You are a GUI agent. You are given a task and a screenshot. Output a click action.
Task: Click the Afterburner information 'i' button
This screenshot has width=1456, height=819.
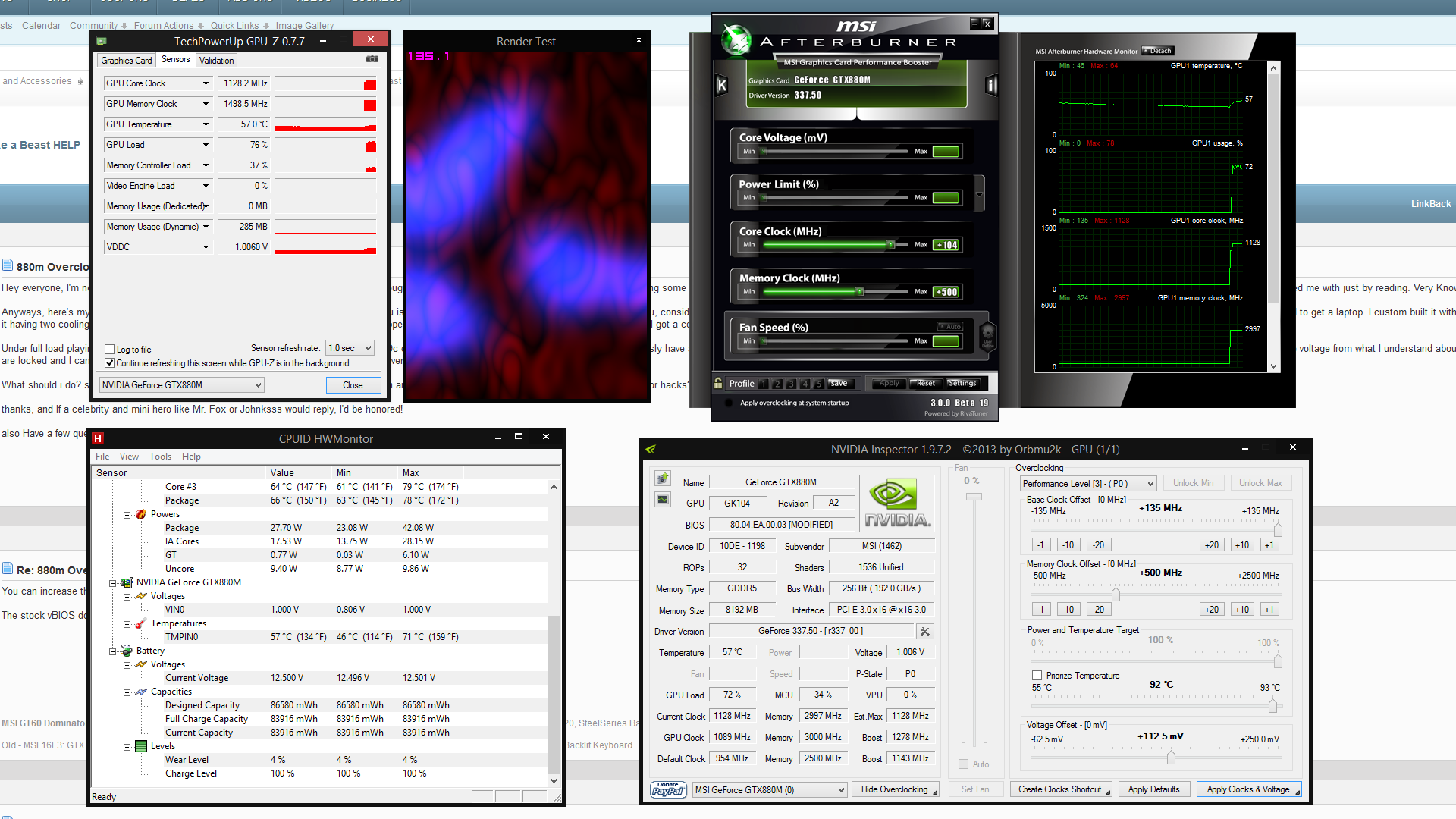click(x=990, y=86)
